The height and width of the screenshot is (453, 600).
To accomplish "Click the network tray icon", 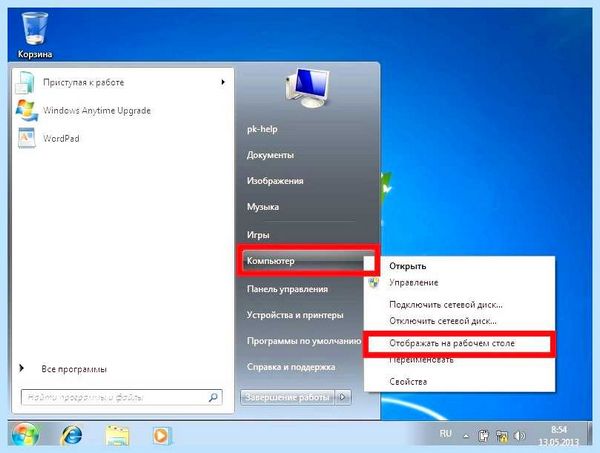I will pos(502,435).
